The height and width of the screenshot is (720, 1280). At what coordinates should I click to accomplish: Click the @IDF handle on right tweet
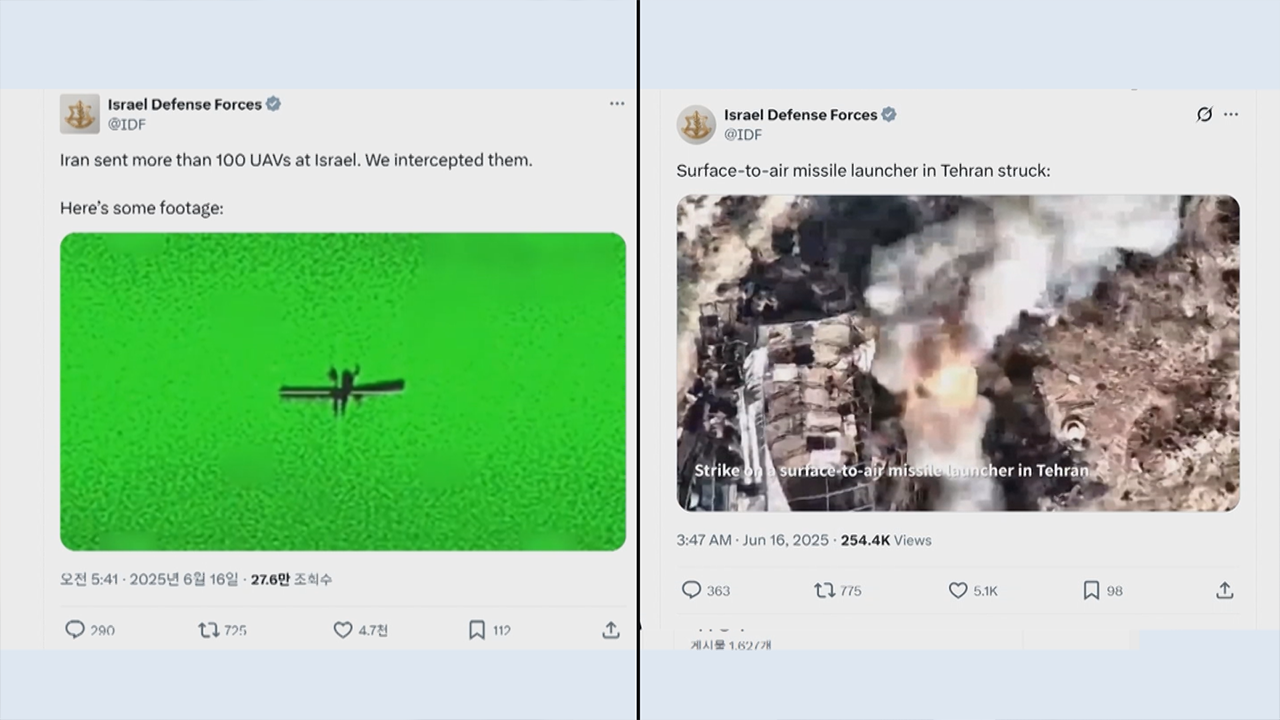point(743,134)
